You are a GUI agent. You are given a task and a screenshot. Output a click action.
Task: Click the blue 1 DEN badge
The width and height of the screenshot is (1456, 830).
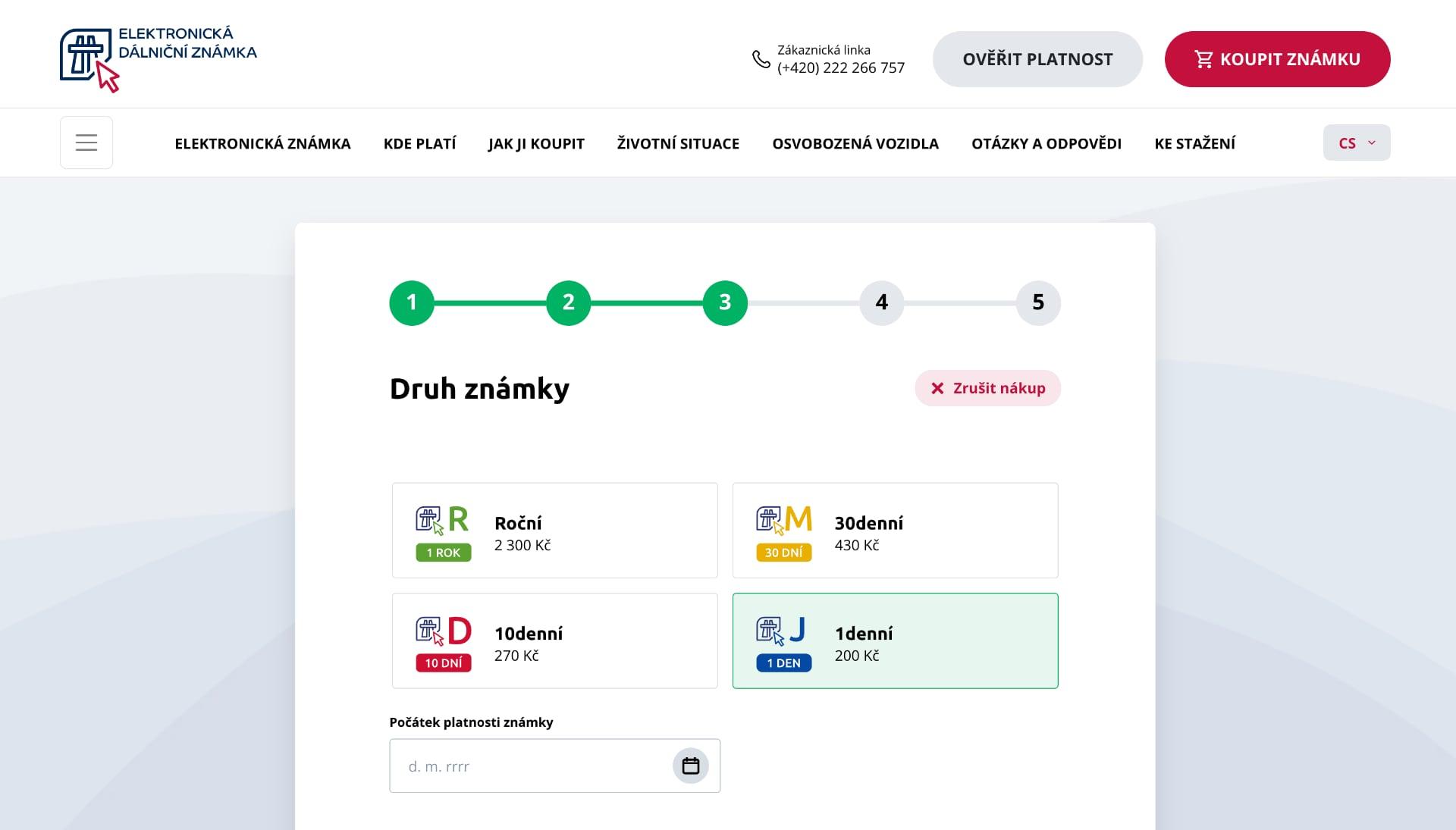click(784, 663)
